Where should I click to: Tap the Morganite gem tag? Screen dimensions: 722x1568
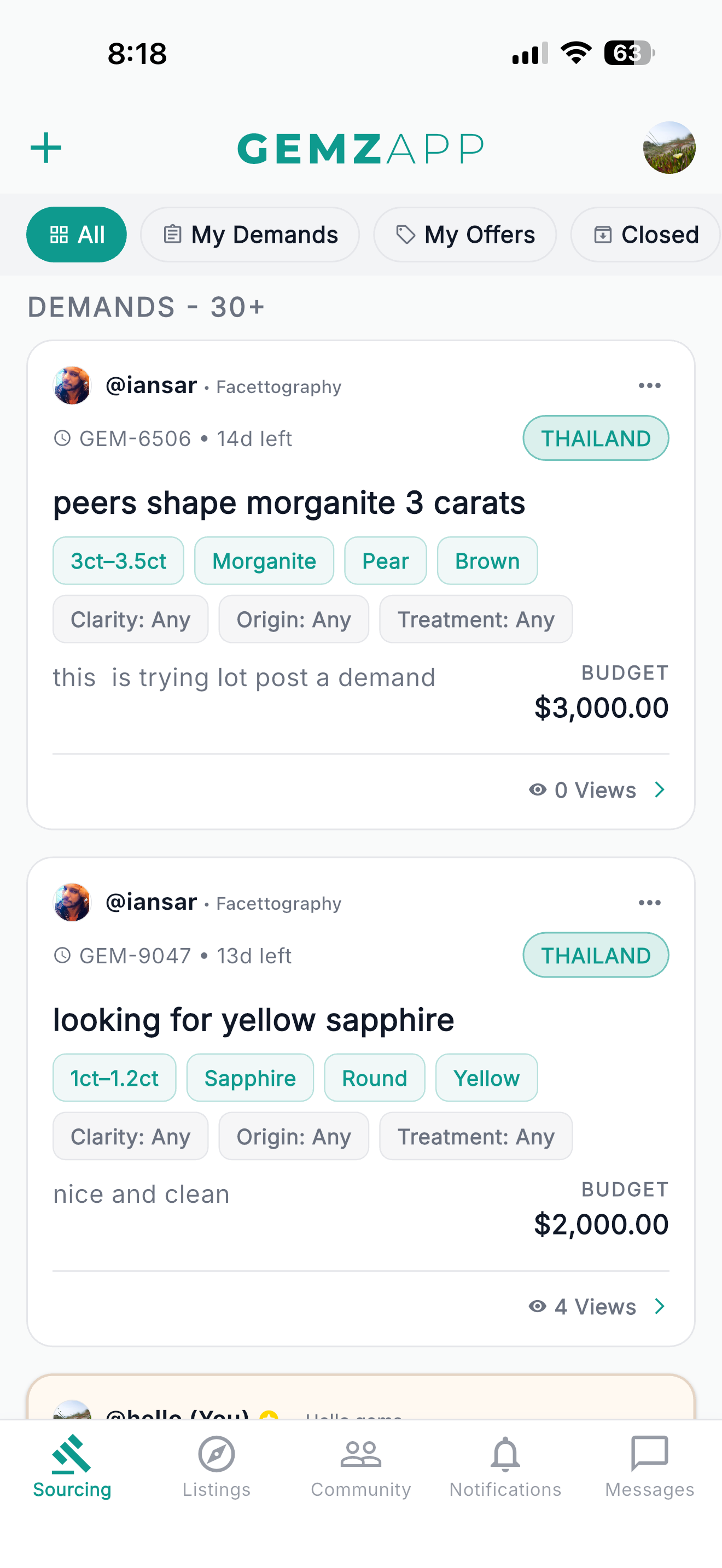click(x=264, y=560)
